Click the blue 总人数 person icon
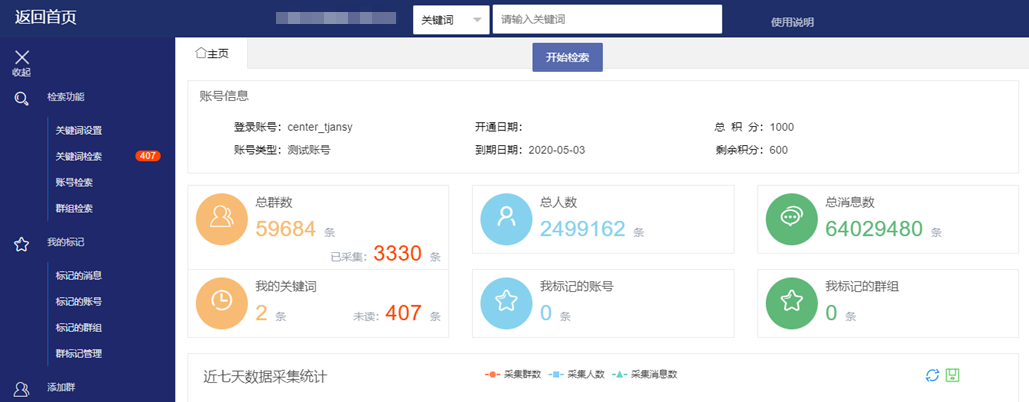 (505, 217)
